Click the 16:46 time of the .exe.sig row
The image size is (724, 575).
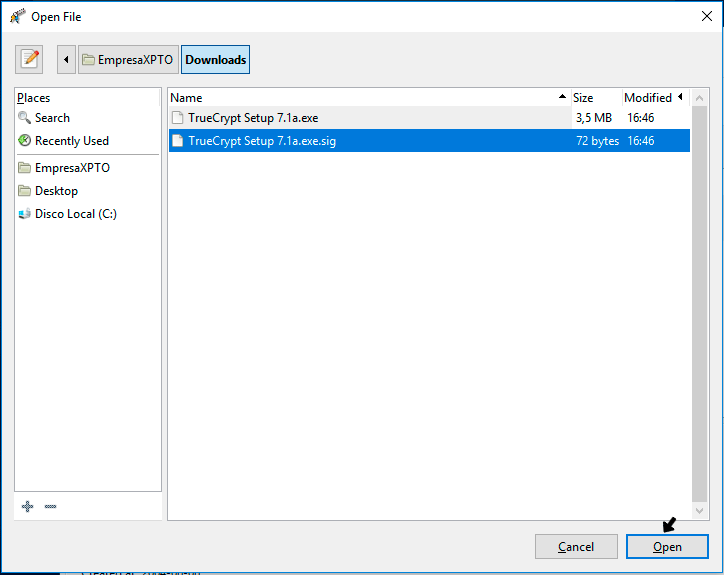coord(640,141)
